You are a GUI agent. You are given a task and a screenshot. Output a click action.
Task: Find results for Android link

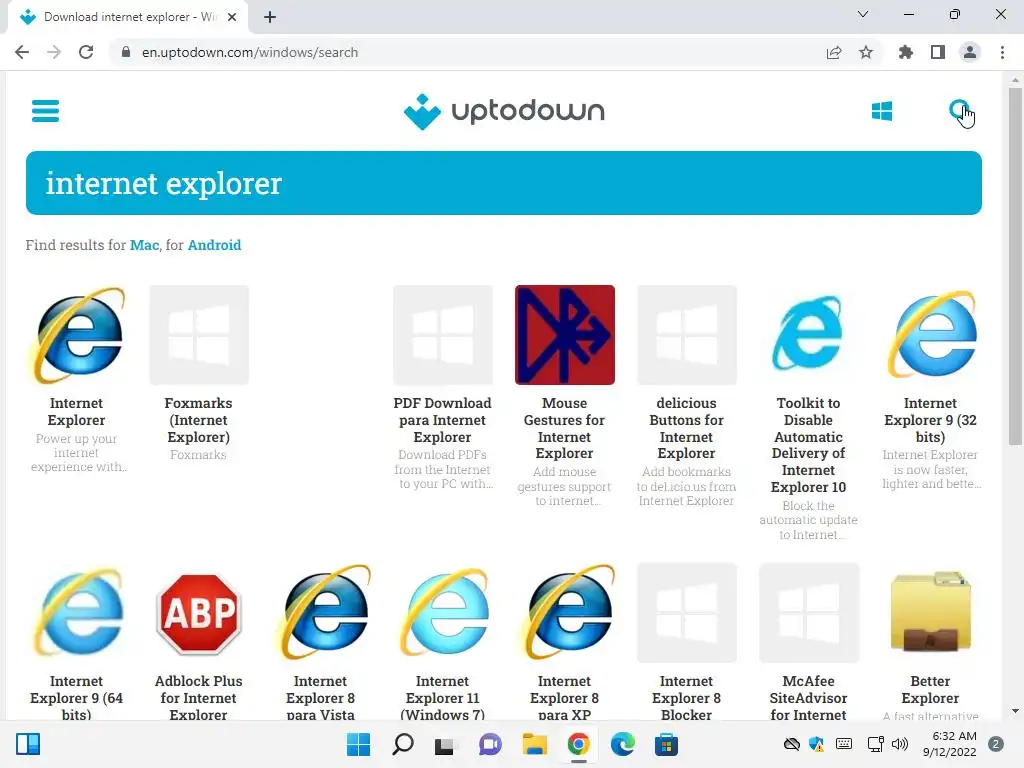pos(214,245)
